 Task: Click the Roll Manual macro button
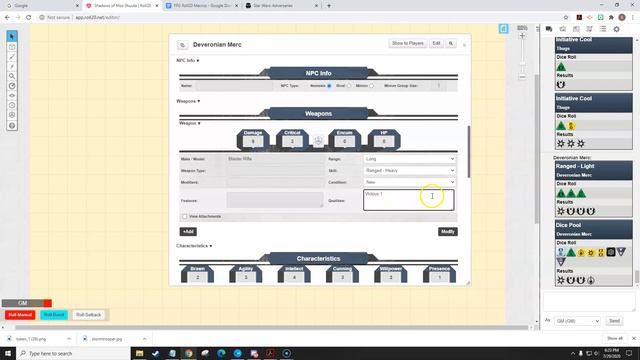pos(20,315)
